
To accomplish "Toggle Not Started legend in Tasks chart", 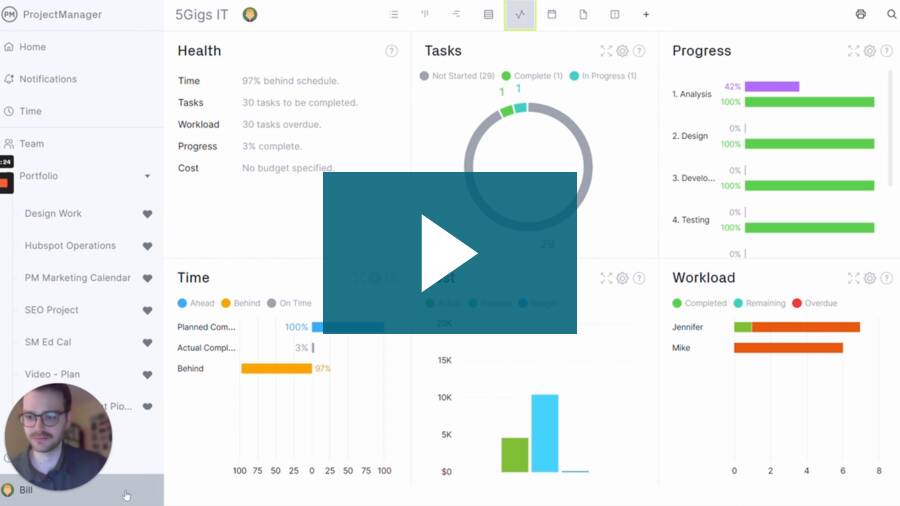I will click(457, 76).
